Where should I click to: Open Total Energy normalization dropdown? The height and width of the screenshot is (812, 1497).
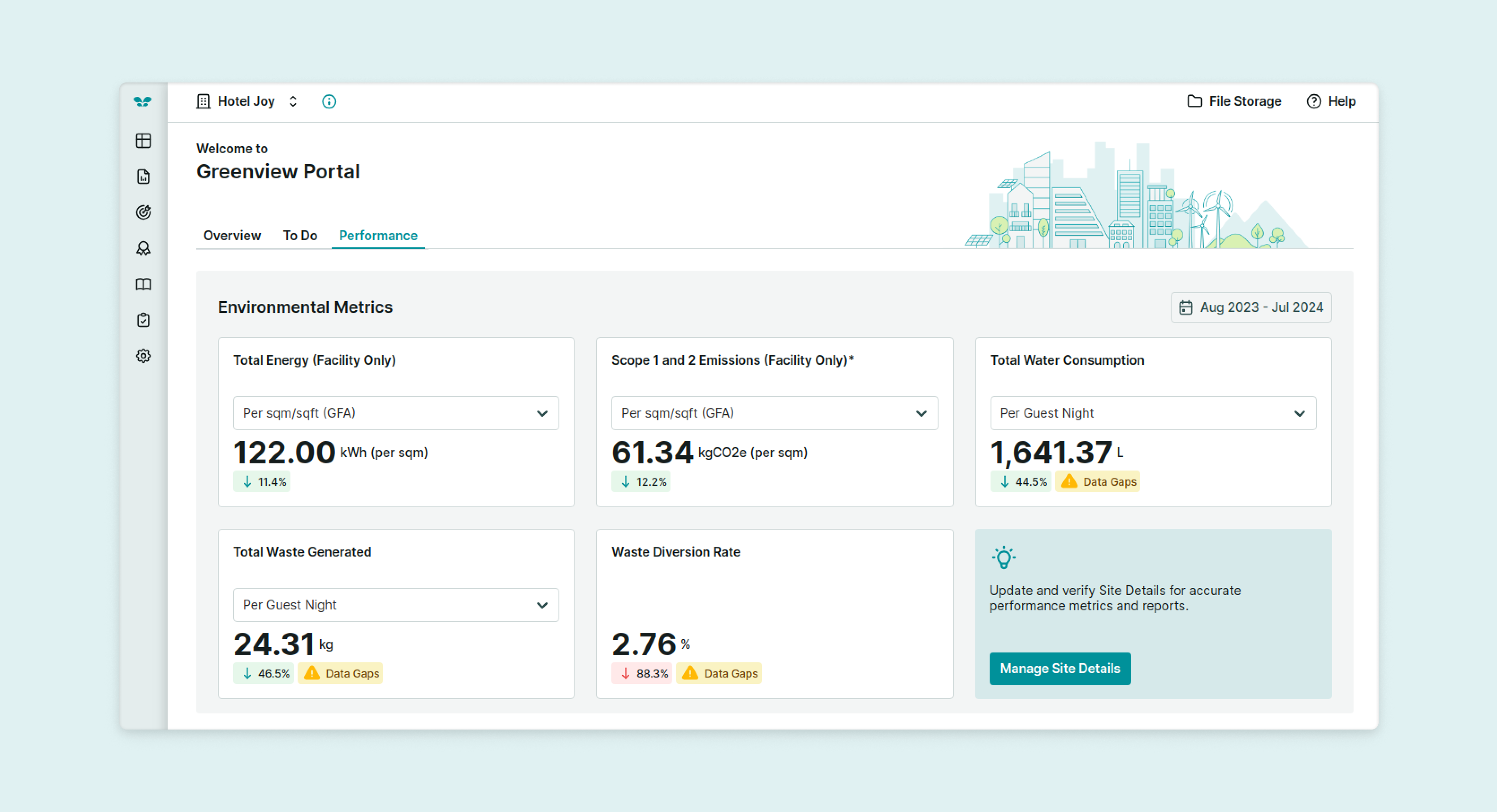[396, 413]
